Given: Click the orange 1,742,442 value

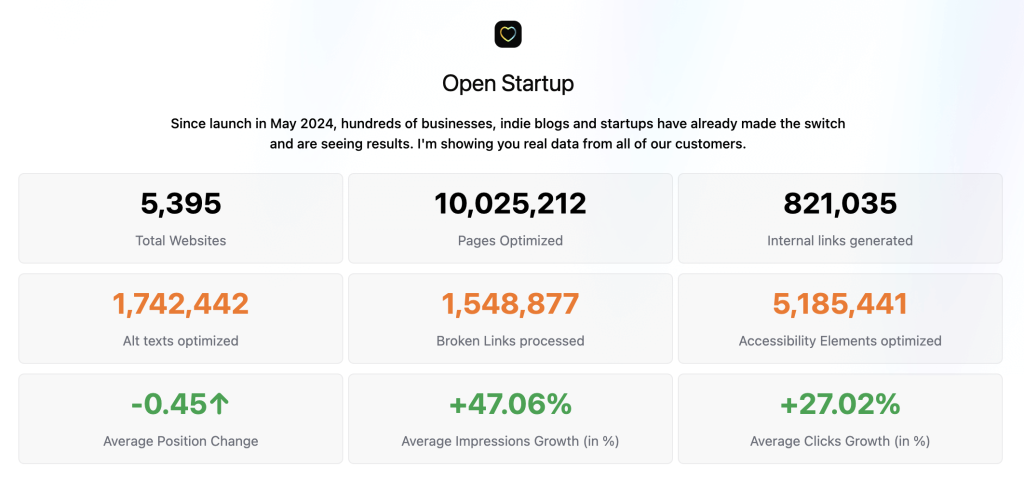Looking at the screenshot, I should pyautogui.click(x=181, y=304).
